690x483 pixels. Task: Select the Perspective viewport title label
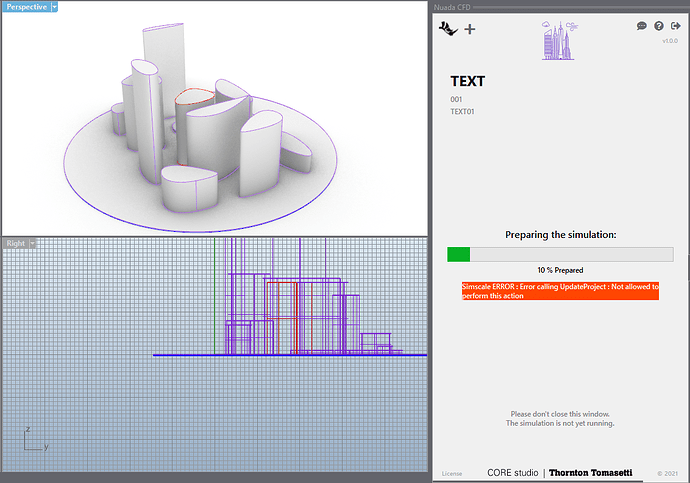(x=26, y=7)
